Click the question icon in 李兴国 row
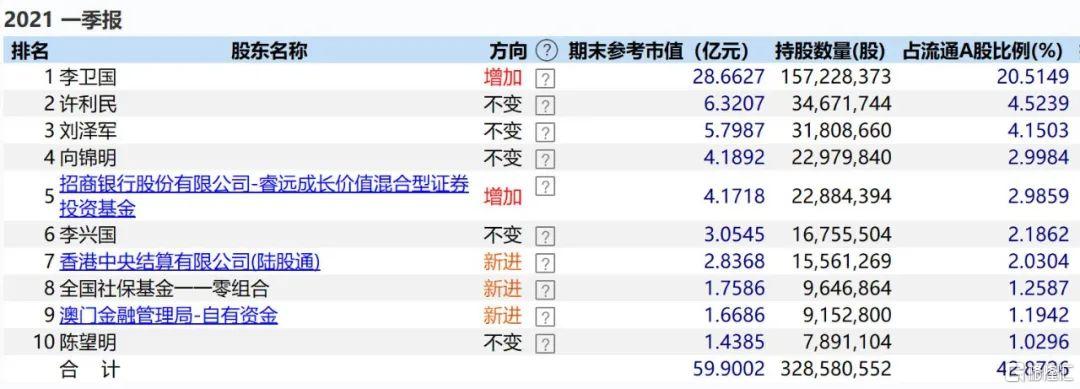The image size is (1080, 389). point(545,237)
